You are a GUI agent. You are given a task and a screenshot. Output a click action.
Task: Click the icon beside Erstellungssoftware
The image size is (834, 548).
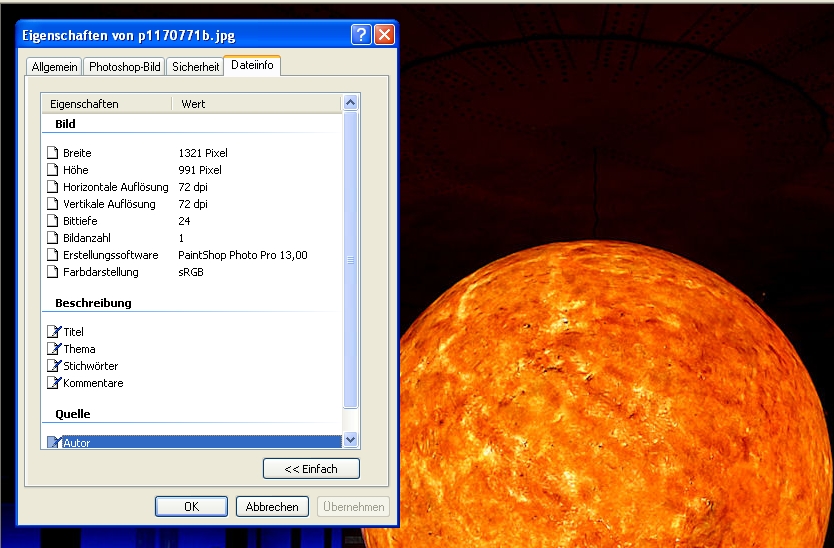point(52,255)
